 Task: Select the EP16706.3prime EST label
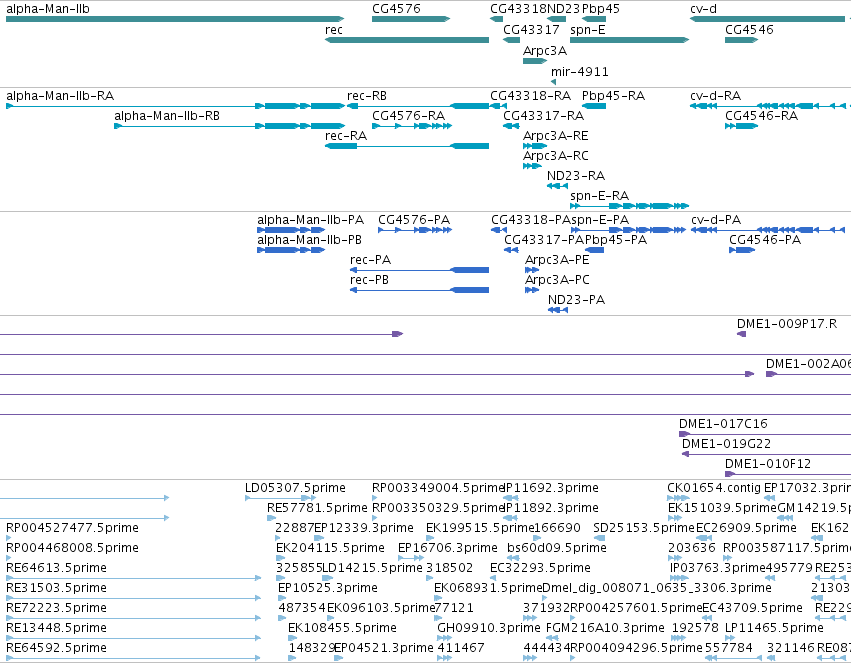click(x=448, y=548)
